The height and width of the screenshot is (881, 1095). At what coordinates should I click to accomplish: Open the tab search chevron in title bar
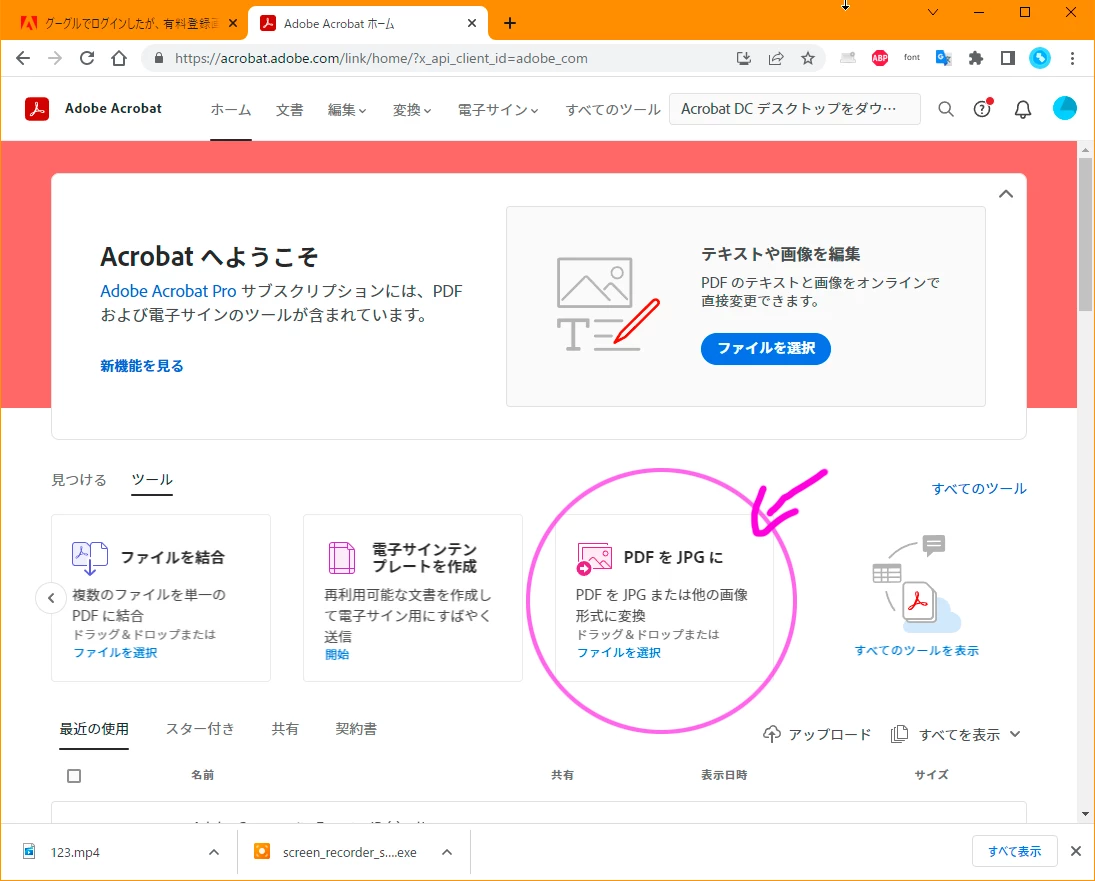932,12
